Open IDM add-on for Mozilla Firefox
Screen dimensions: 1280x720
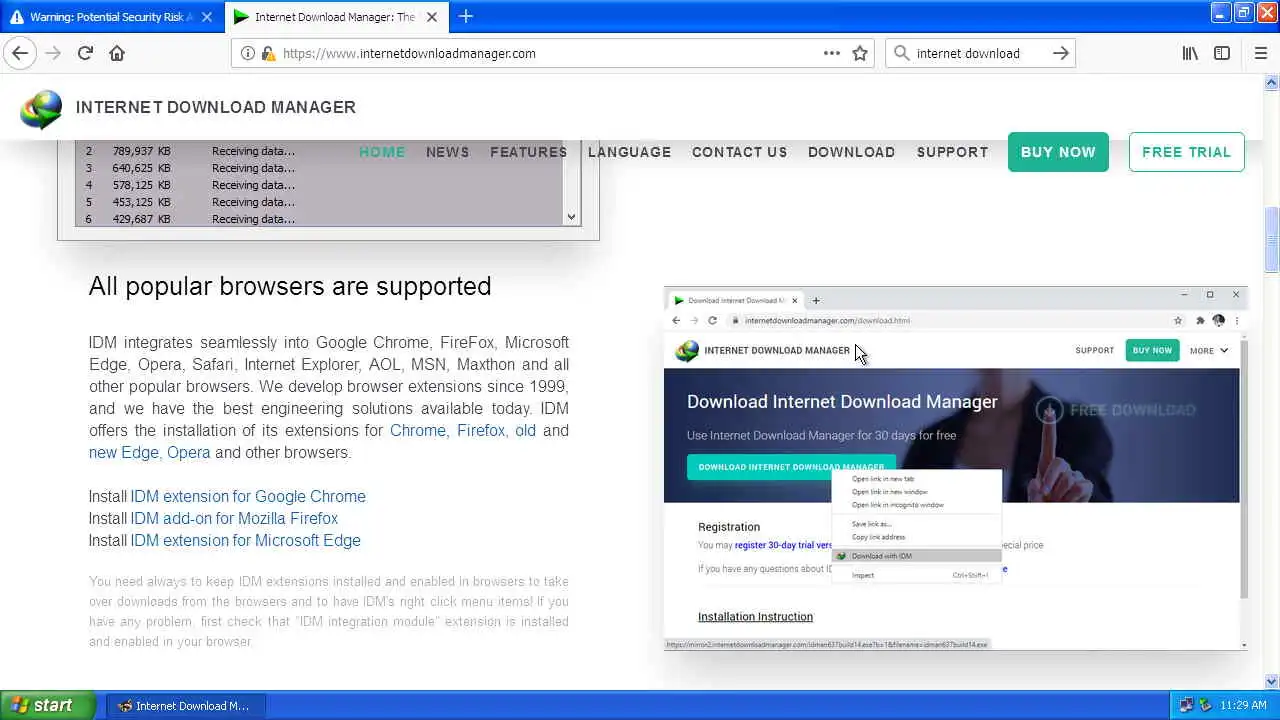[234, 518]
